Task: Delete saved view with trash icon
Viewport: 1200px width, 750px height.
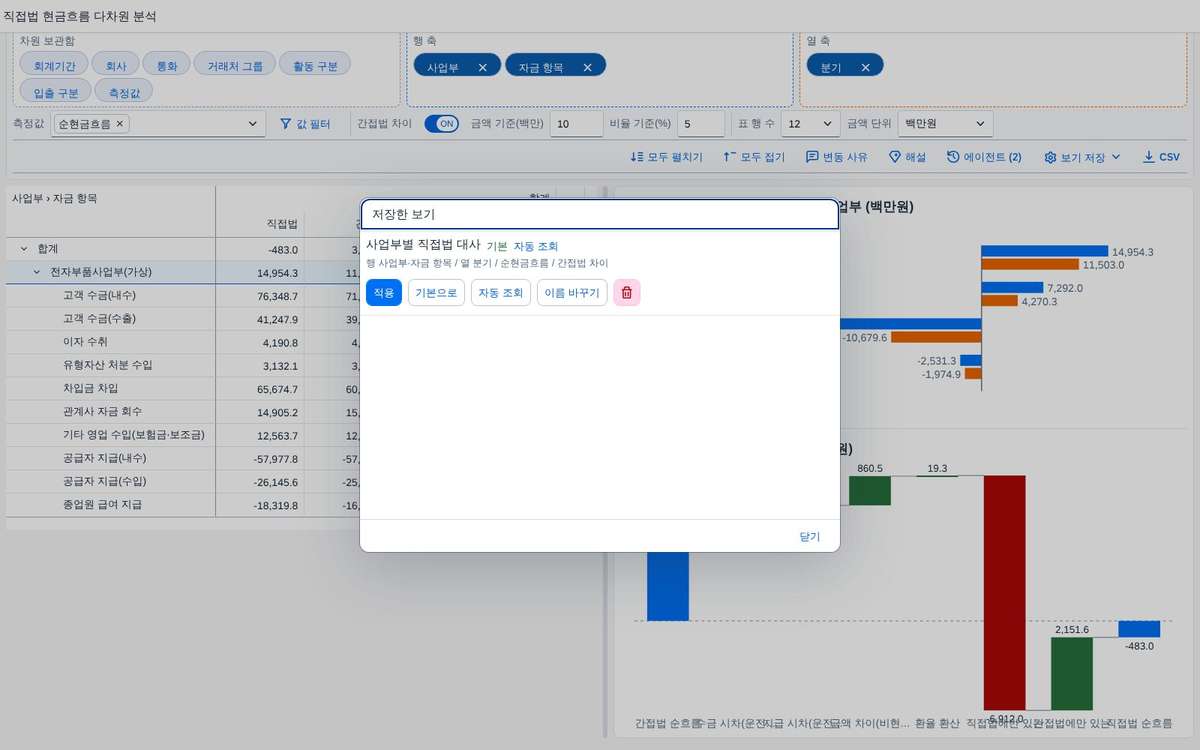Action: click(627, 293)
